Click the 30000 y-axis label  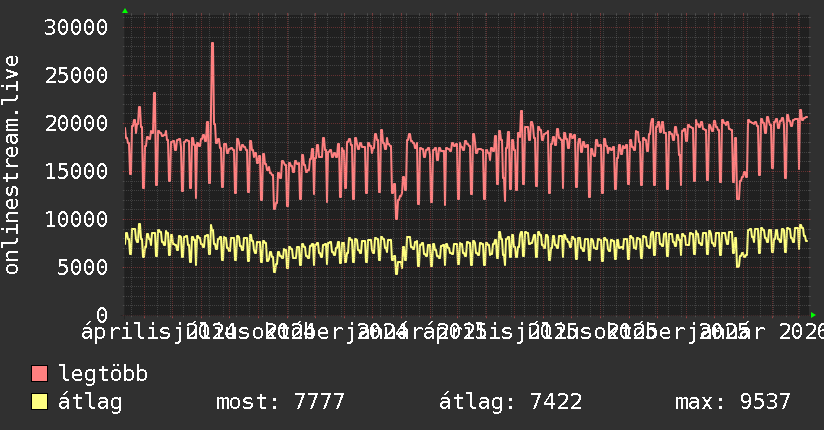click(x=76, y=27)
